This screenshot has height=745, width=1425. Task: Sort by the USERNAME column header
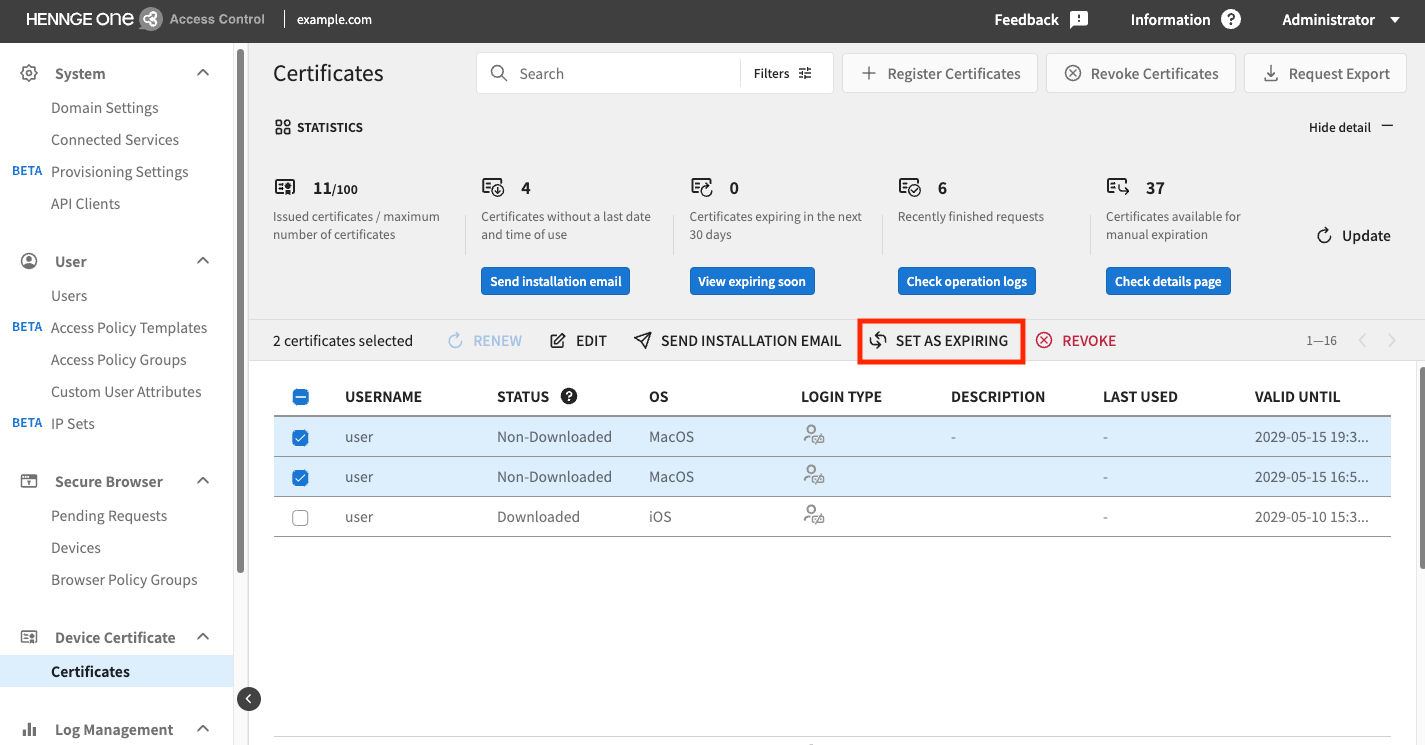(383, 396)
